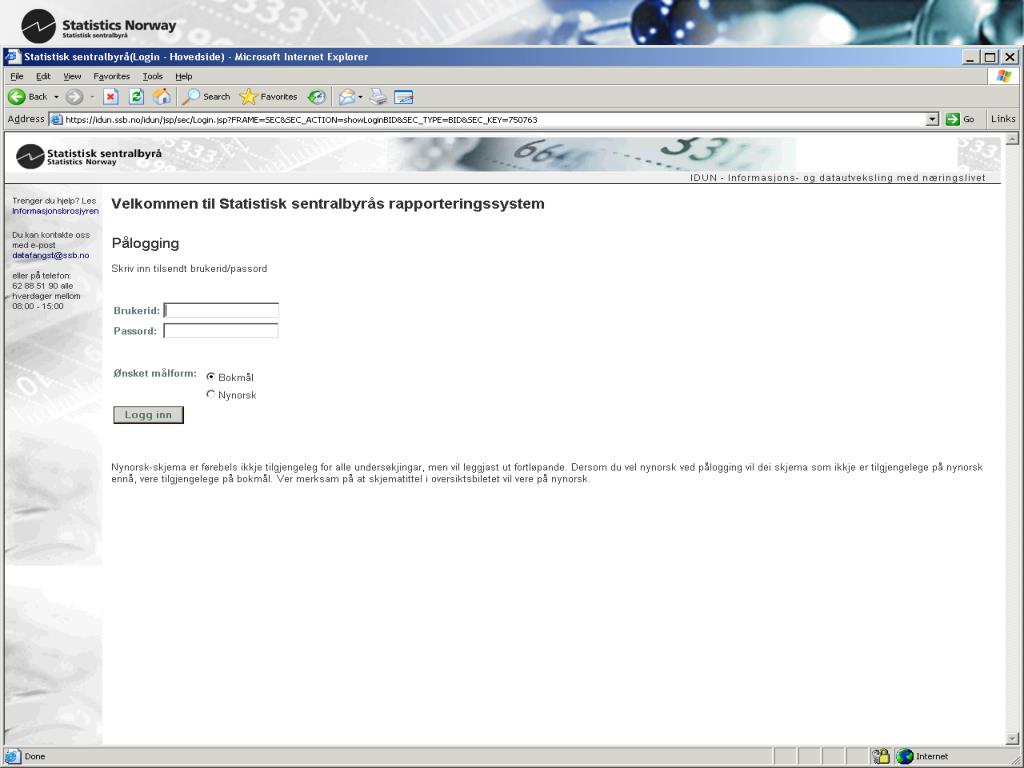Image resolution: width=1024 pixels, height=768 pixels.
Task: Focus the Brukerid input field
Action: (x=221, y=310)
